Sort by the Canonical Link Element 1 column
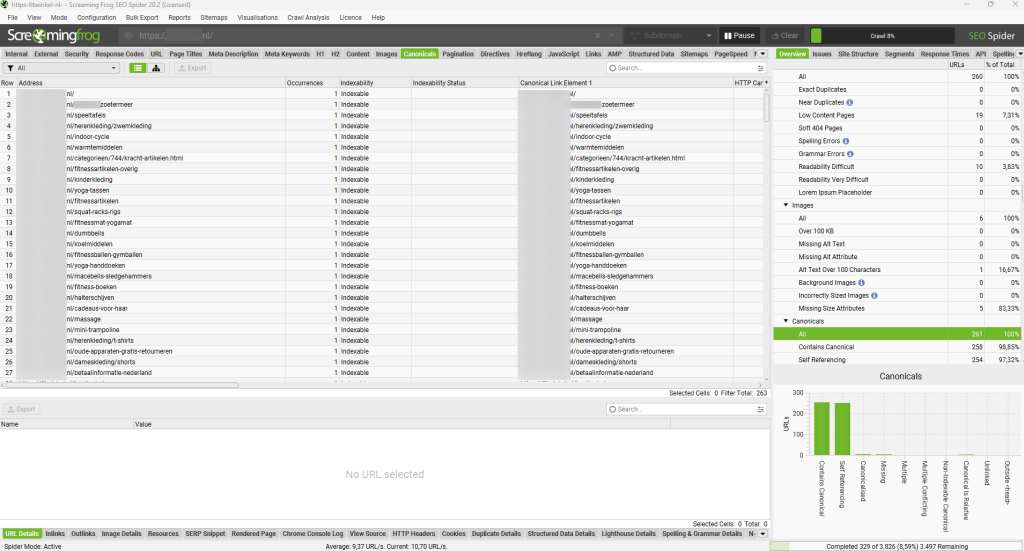 [x=624, y=83]
